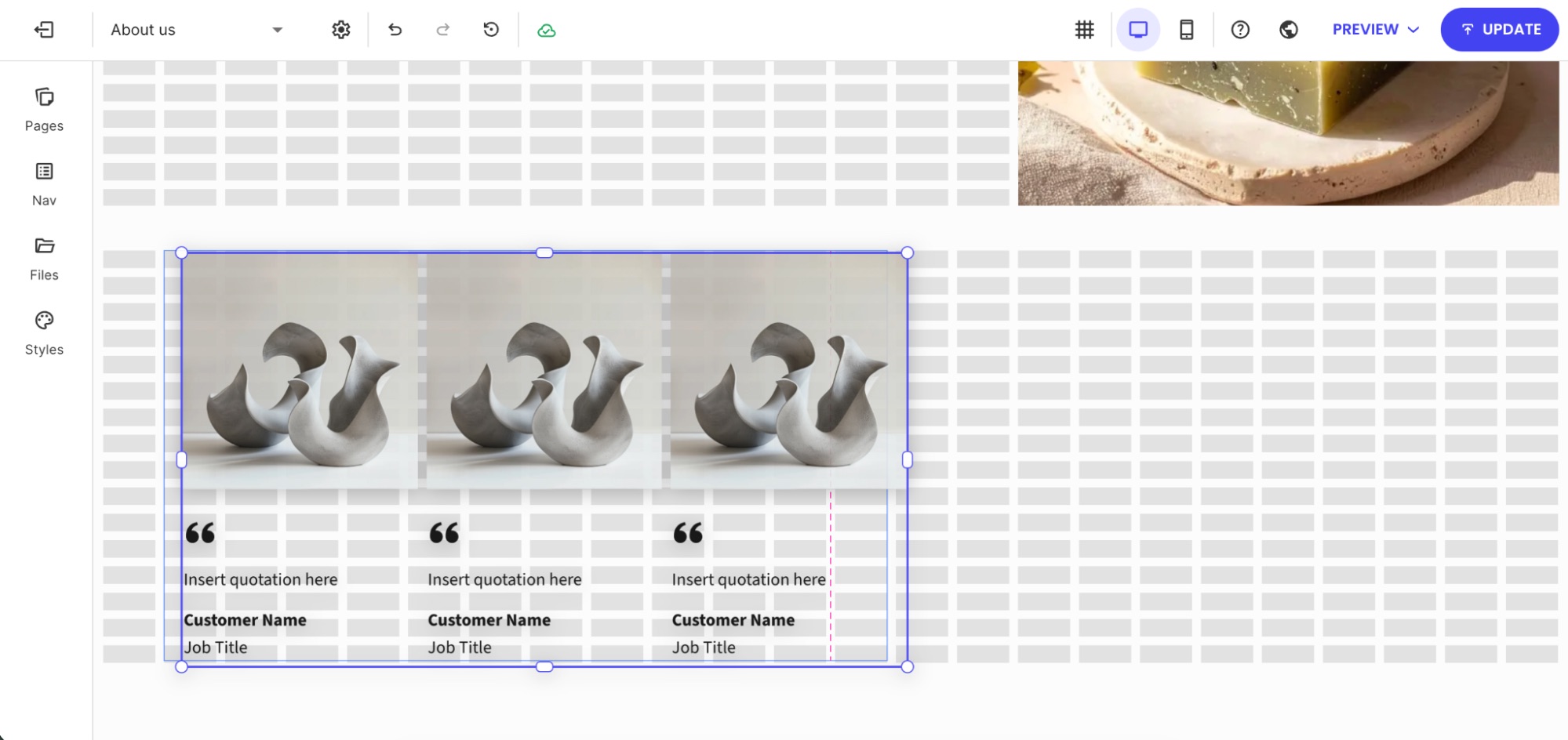Click the exit editor icon
Screen dimensions: 1568x740
coord(44,30)
